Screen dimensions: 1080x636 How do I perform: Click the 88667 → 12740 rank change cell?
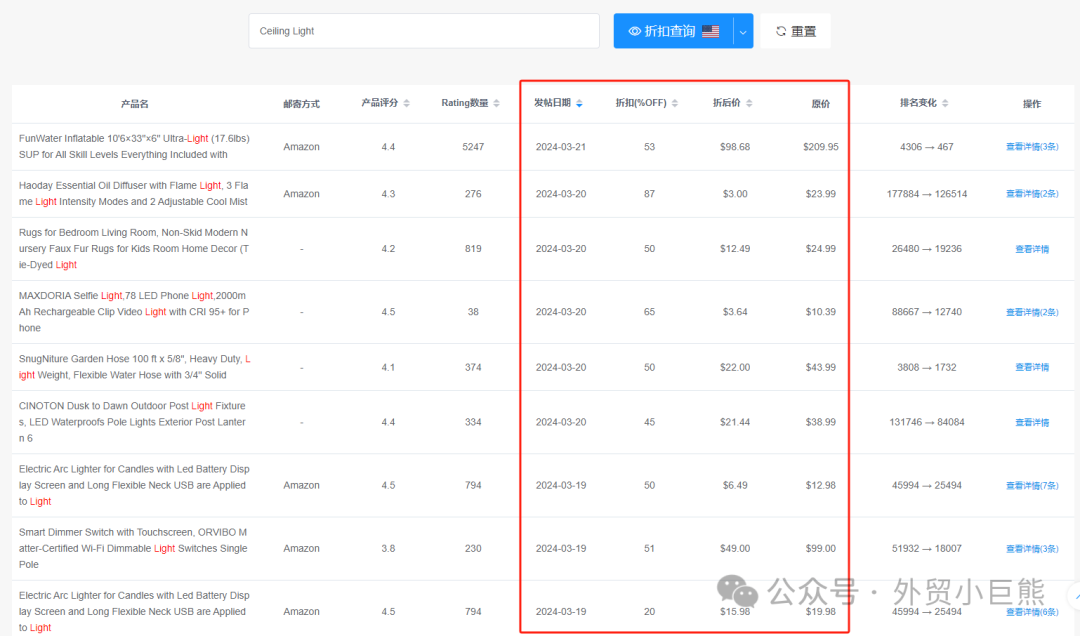click(x=926, y=312)
